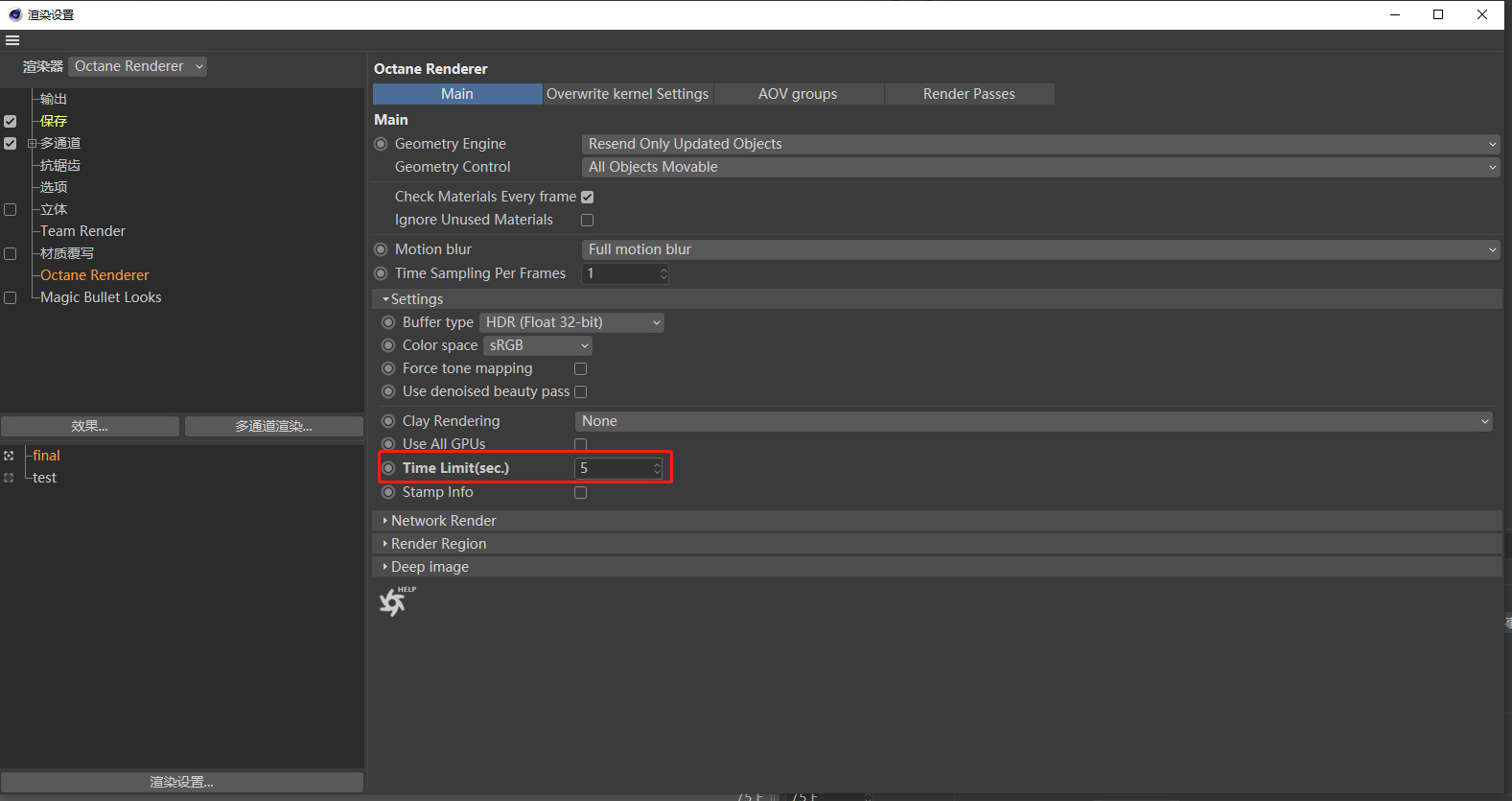Screen dimensions: 1512x801
Task: Click the Cinema 4D app icon in title bar
Action: 14,14
